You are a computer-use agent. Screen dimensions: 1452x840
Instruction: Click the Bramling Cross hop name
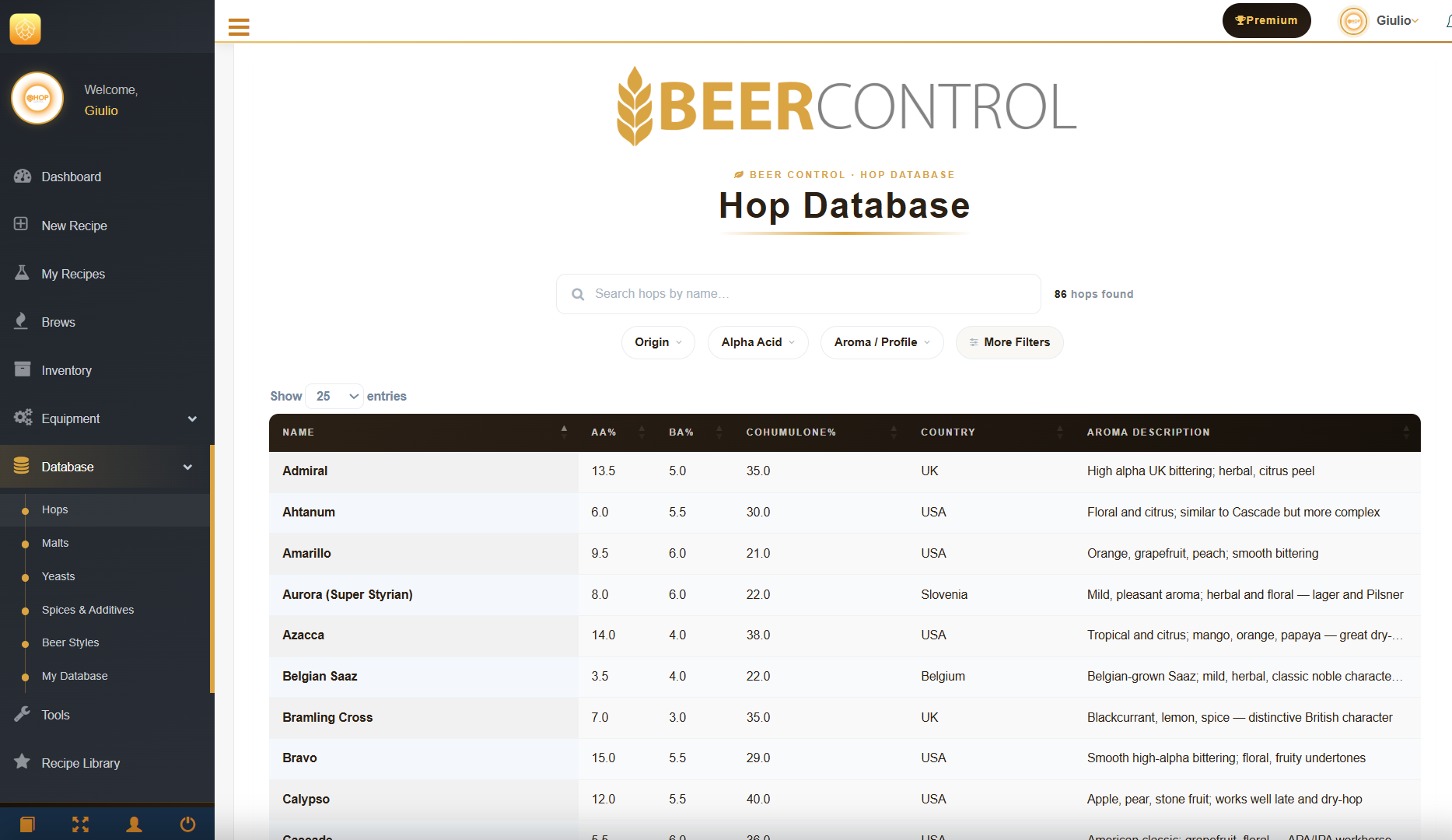tap(327, 717)
